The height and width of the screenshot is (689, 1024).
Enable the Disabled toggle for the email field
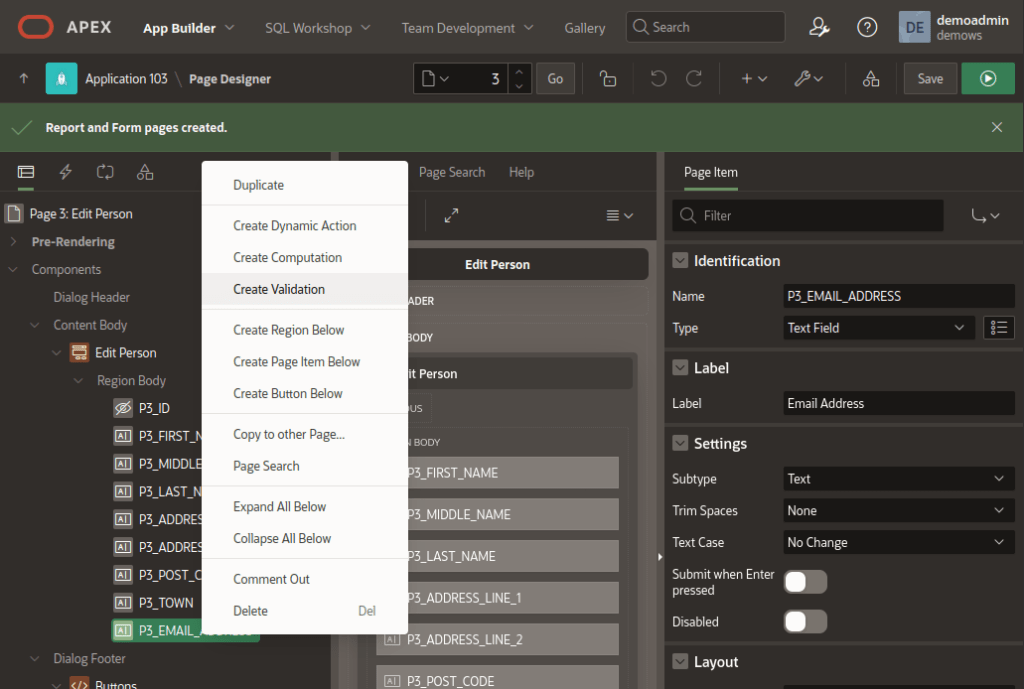pyautogui.click(x=805, y=621)
